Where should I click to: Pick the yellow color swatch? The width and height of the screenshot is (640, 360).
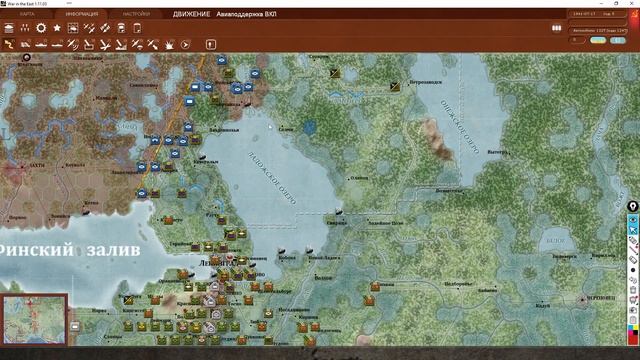636,328
